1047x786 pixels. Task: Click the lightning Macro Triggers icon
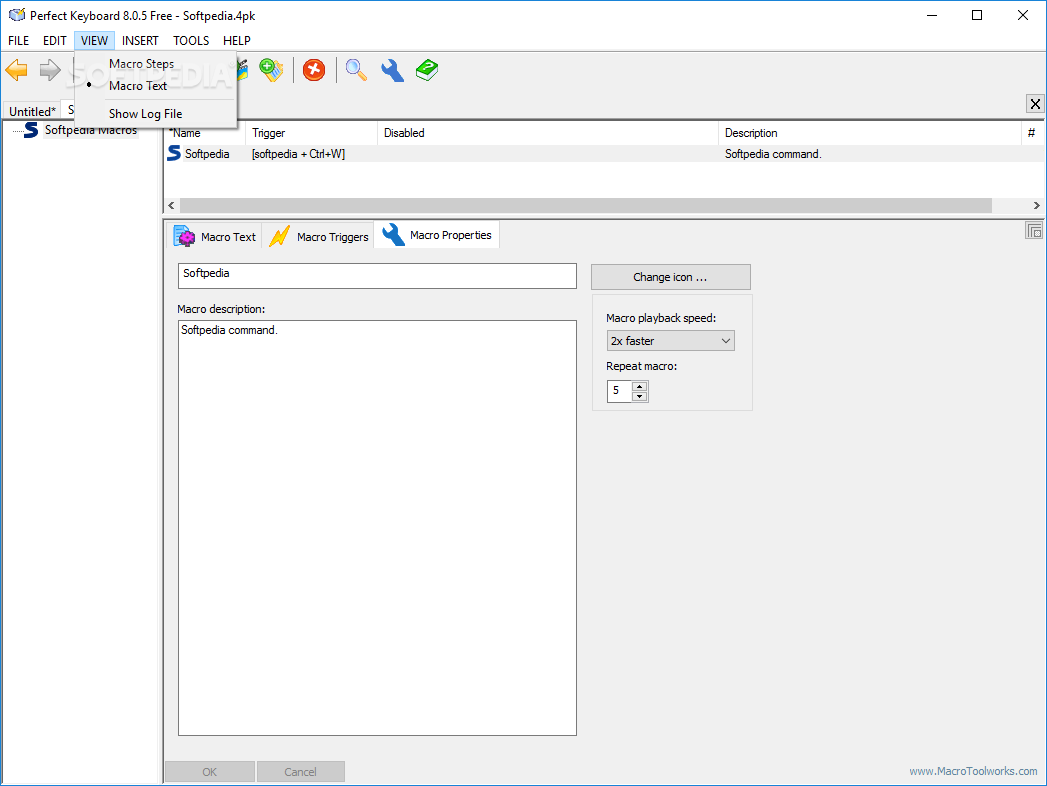279,236
